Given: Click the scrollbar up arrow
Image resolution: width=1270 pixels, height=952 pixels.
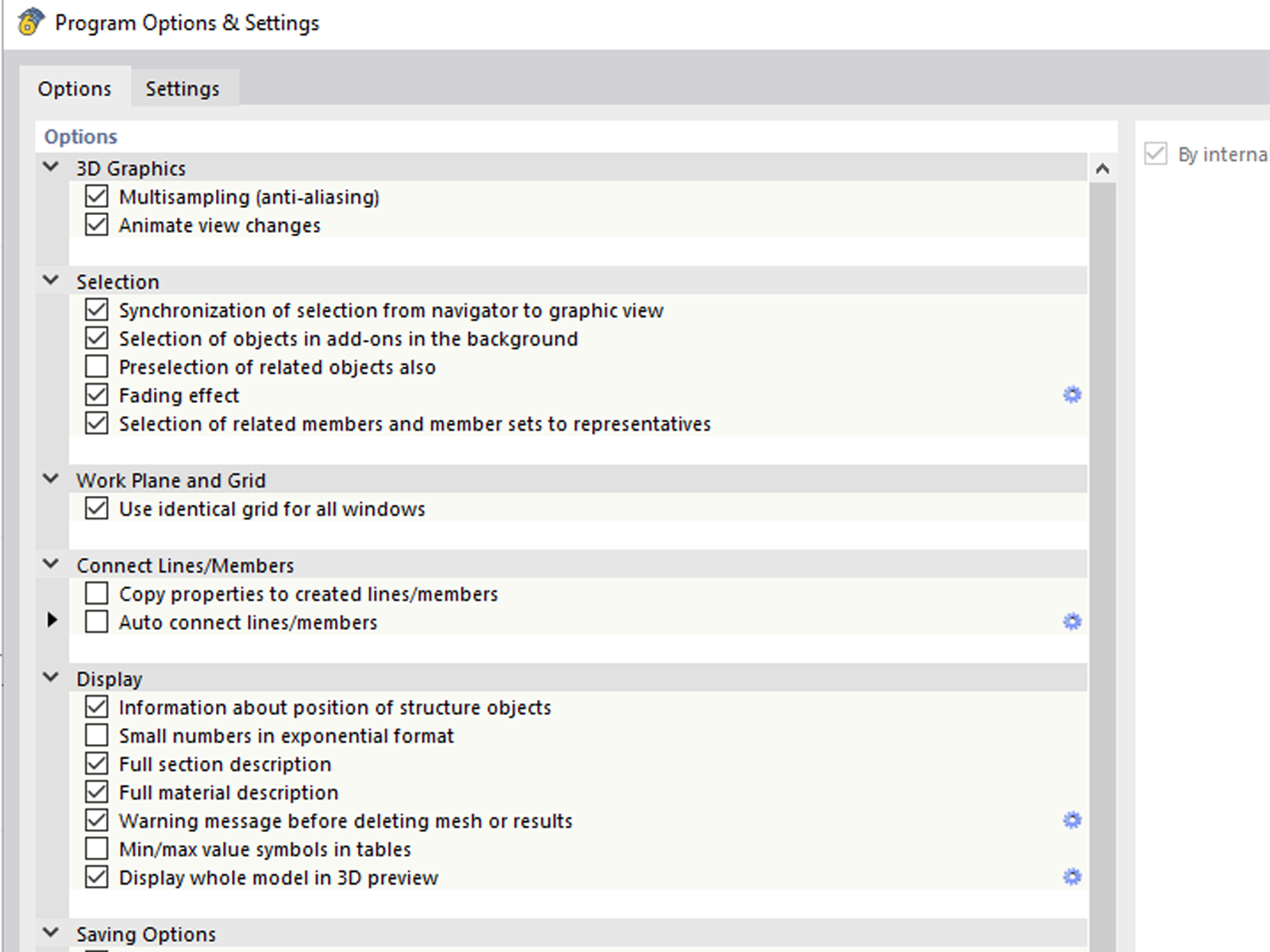Looking at the screenshot, I should pyautogui.click(x=1102, y=168).
